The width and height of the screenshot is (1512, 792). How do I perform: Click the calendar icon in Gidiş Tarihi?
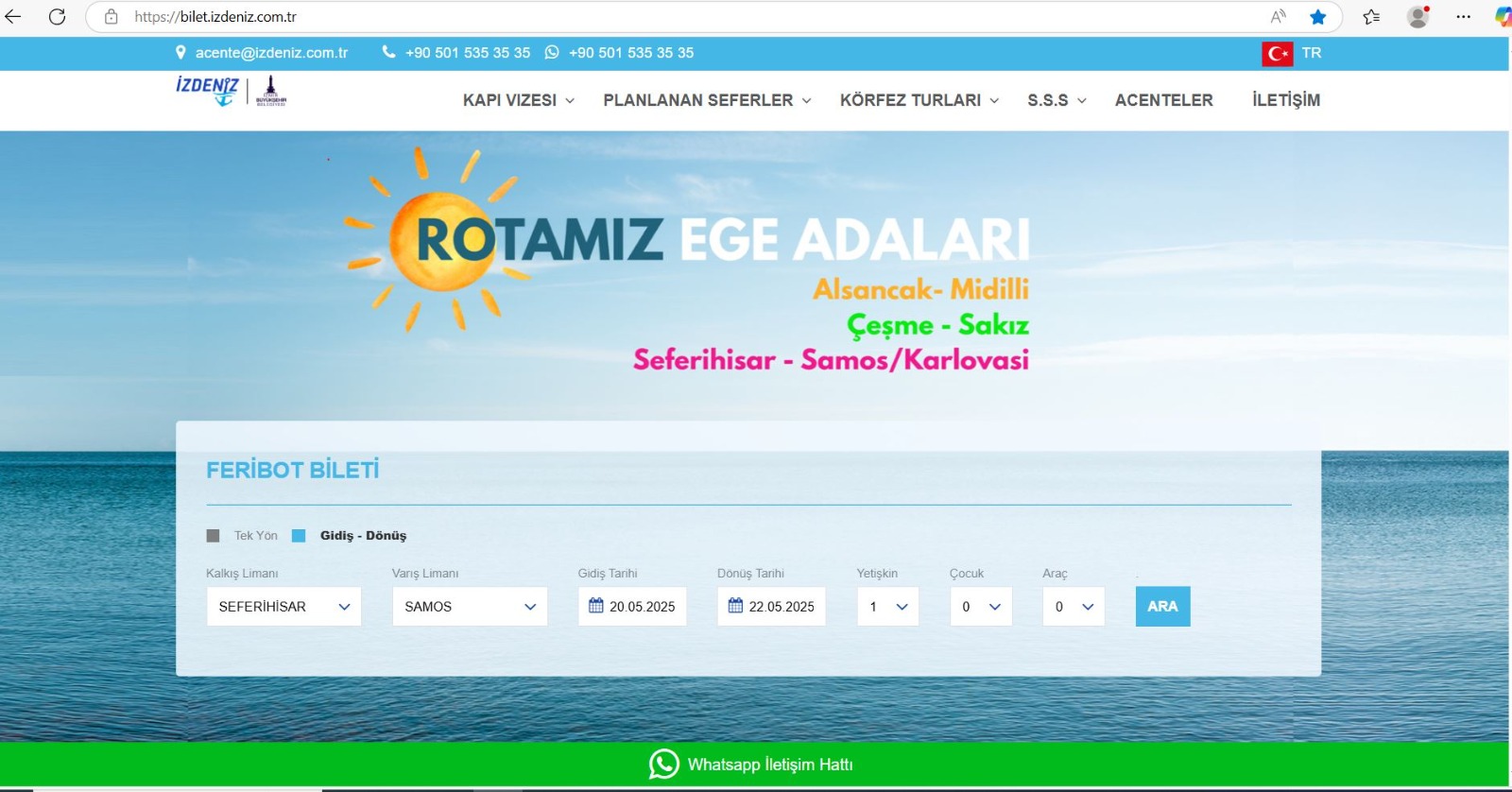click(596, 606)
